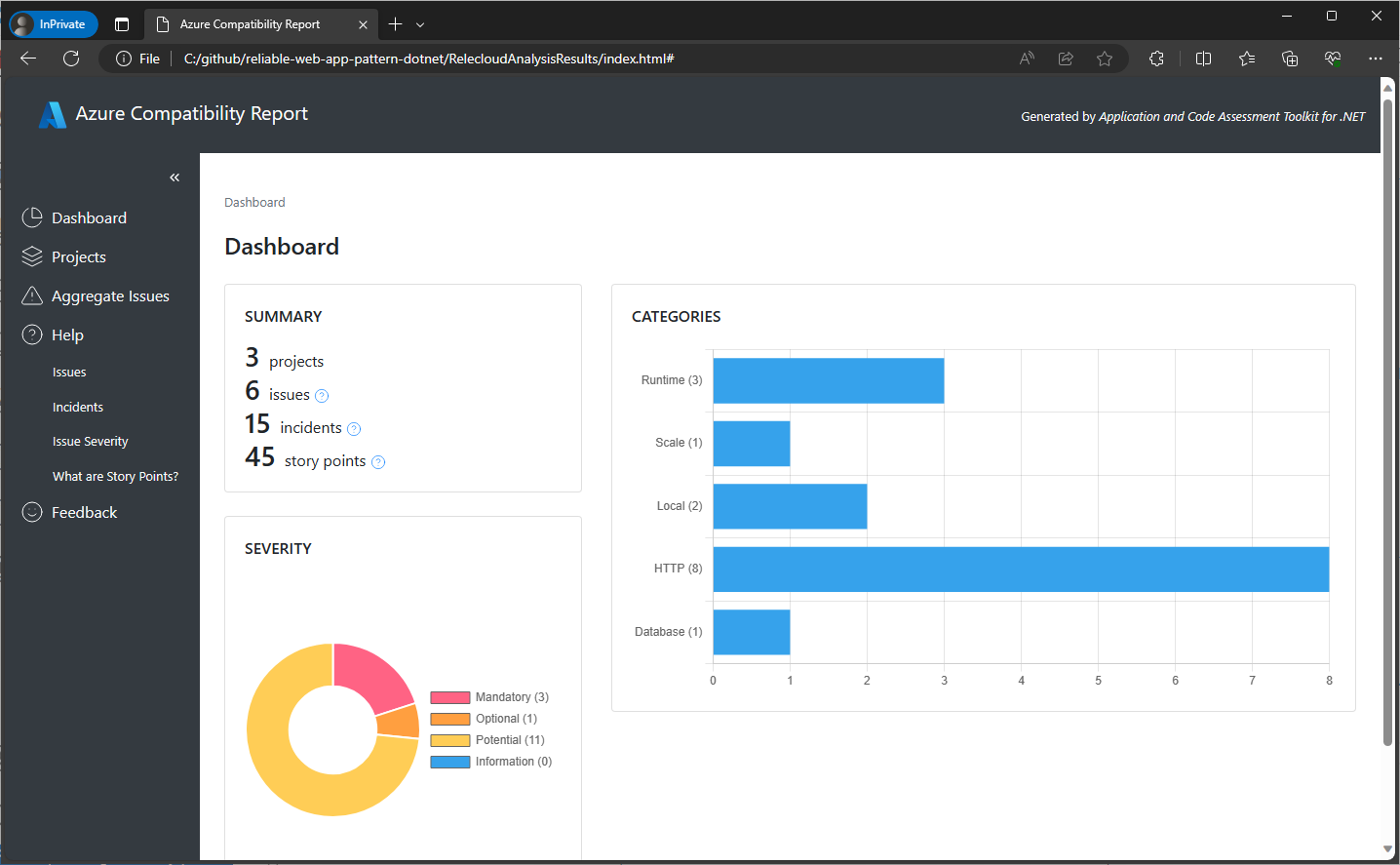Open the Edge settings menu
1400x865 pixels.
[x=1376, y=59]
